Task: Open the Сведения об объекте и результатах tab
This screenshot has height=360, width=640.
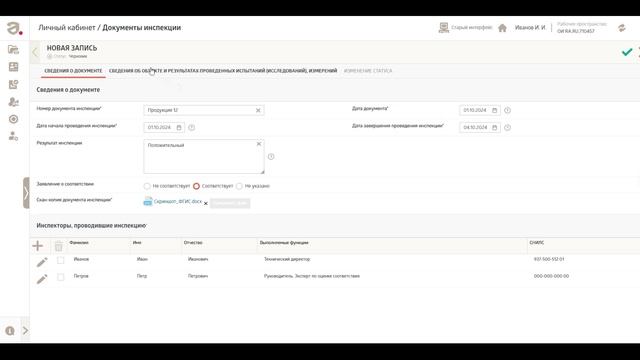Action: click(x=223, y=71)
